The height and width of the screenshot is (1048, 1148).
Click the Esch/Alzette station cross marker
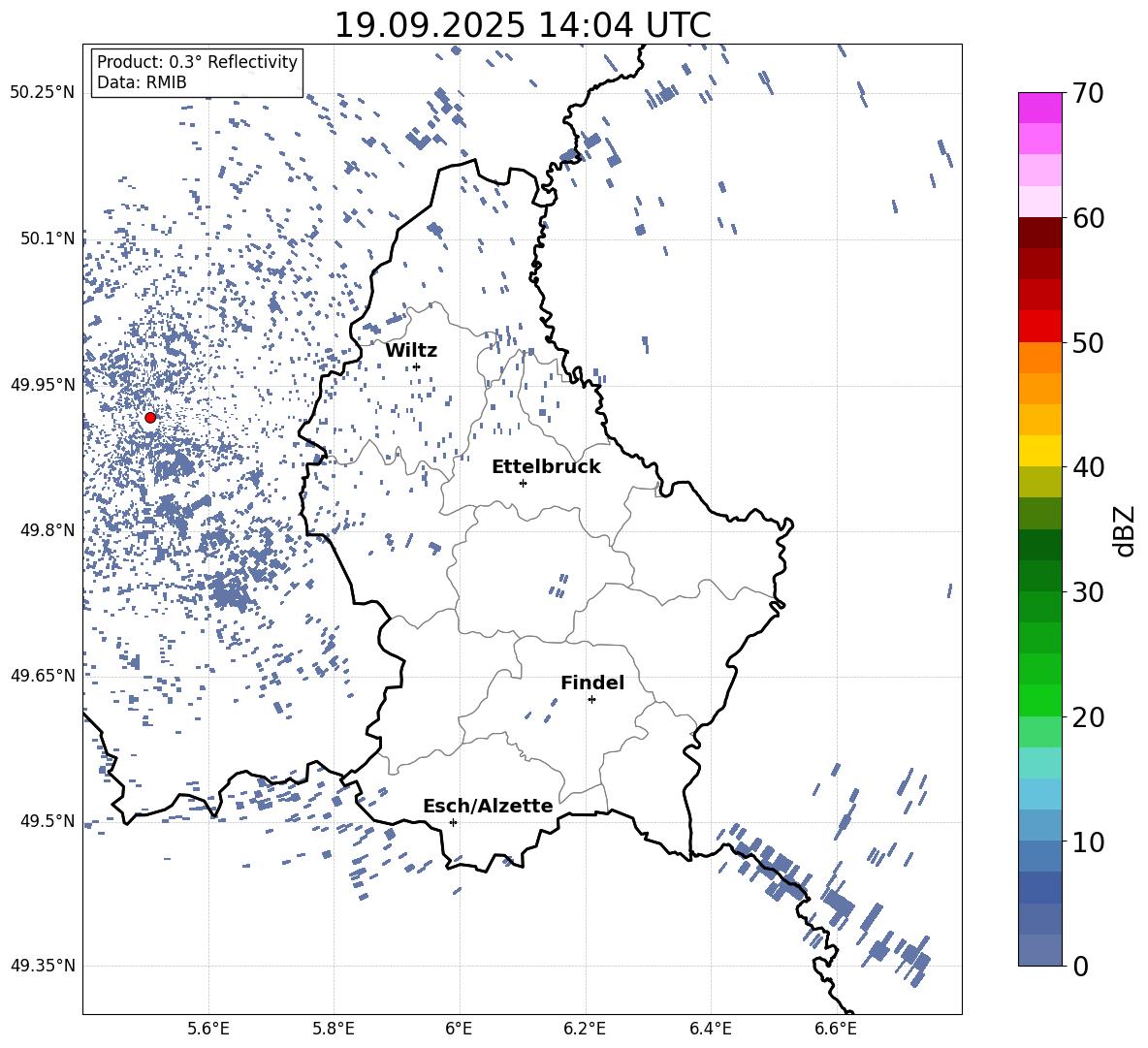click(x=453, y=822)
